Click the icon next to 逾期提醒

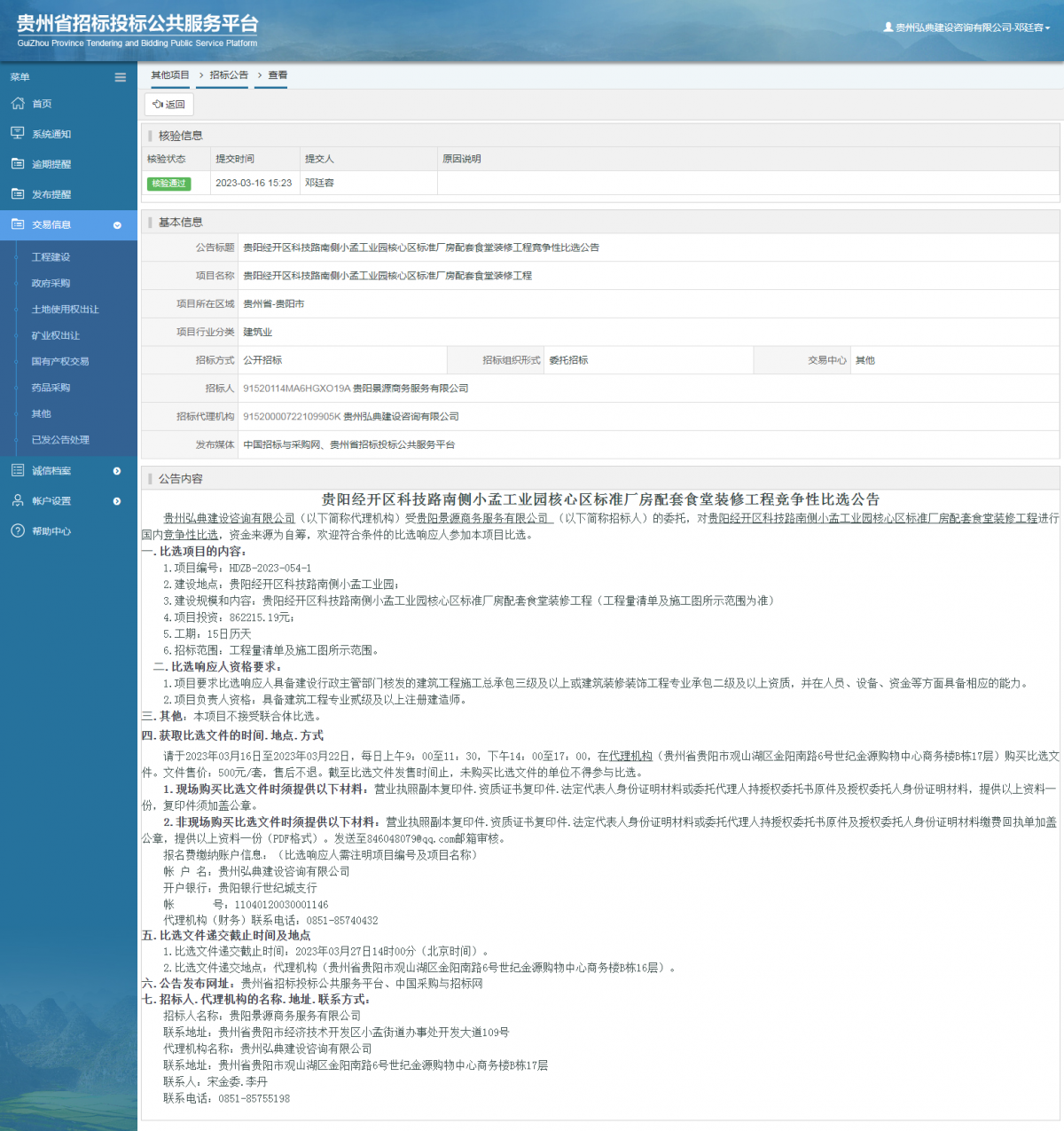point(18,164)
